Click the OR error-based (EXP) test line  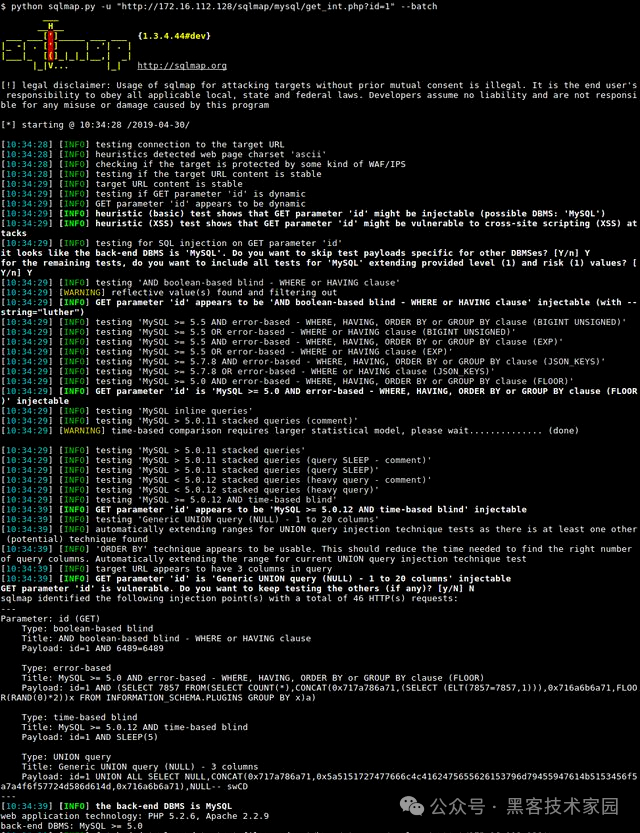(227, 352)
